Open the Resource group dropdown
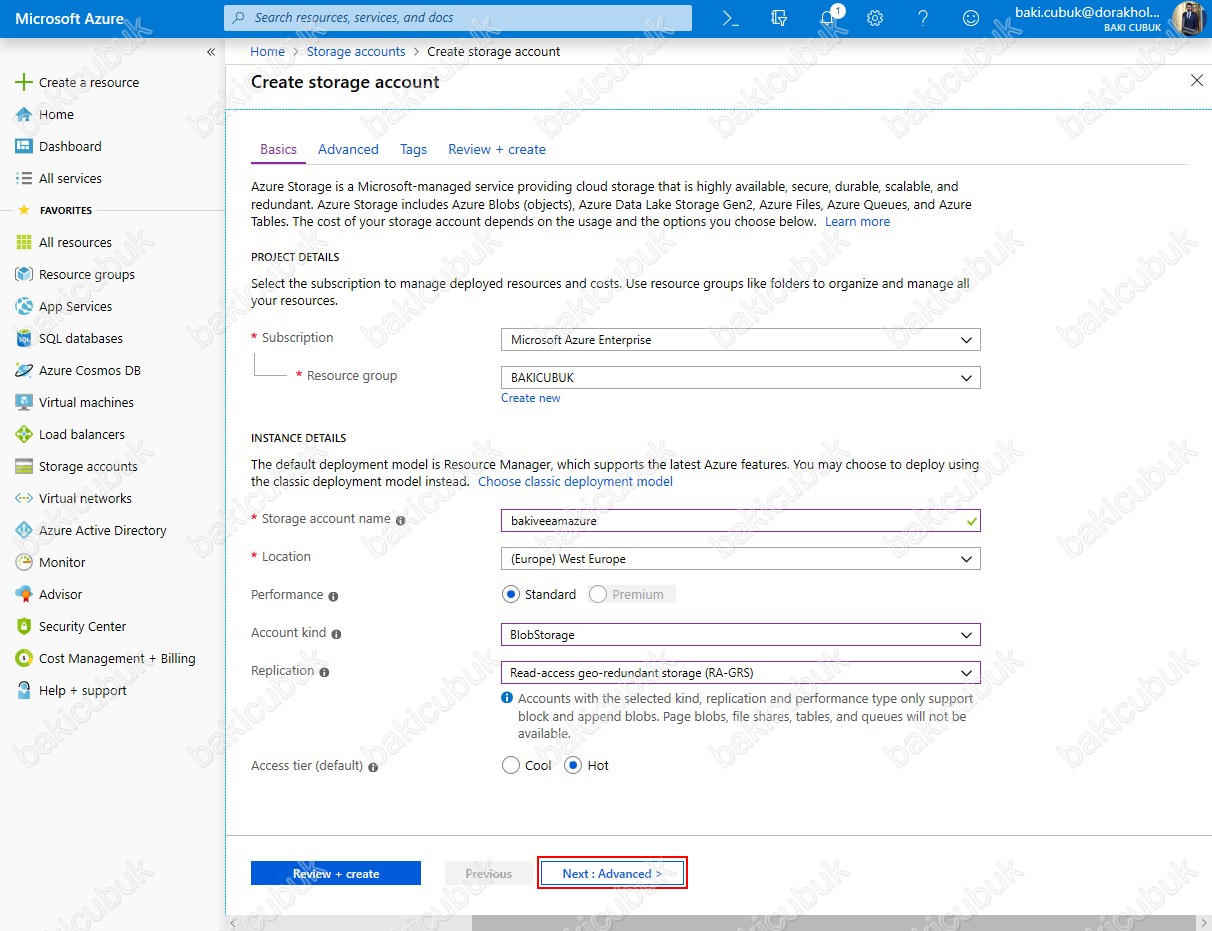The width and height of the screenshot is (1212, 931). click(740, 378)
